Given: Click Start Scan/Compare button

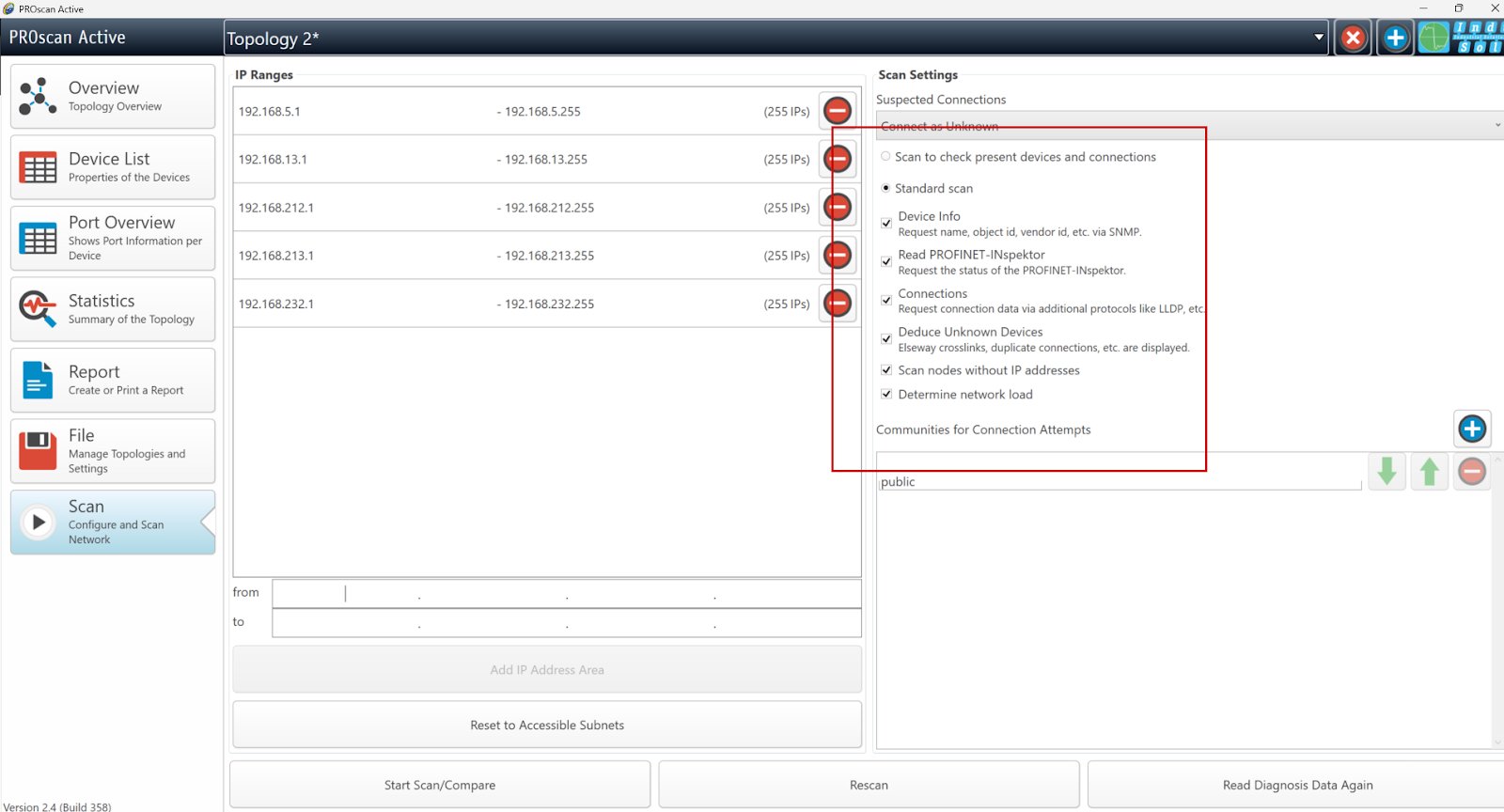Looking at the screenshot, I should coord(440,785).
